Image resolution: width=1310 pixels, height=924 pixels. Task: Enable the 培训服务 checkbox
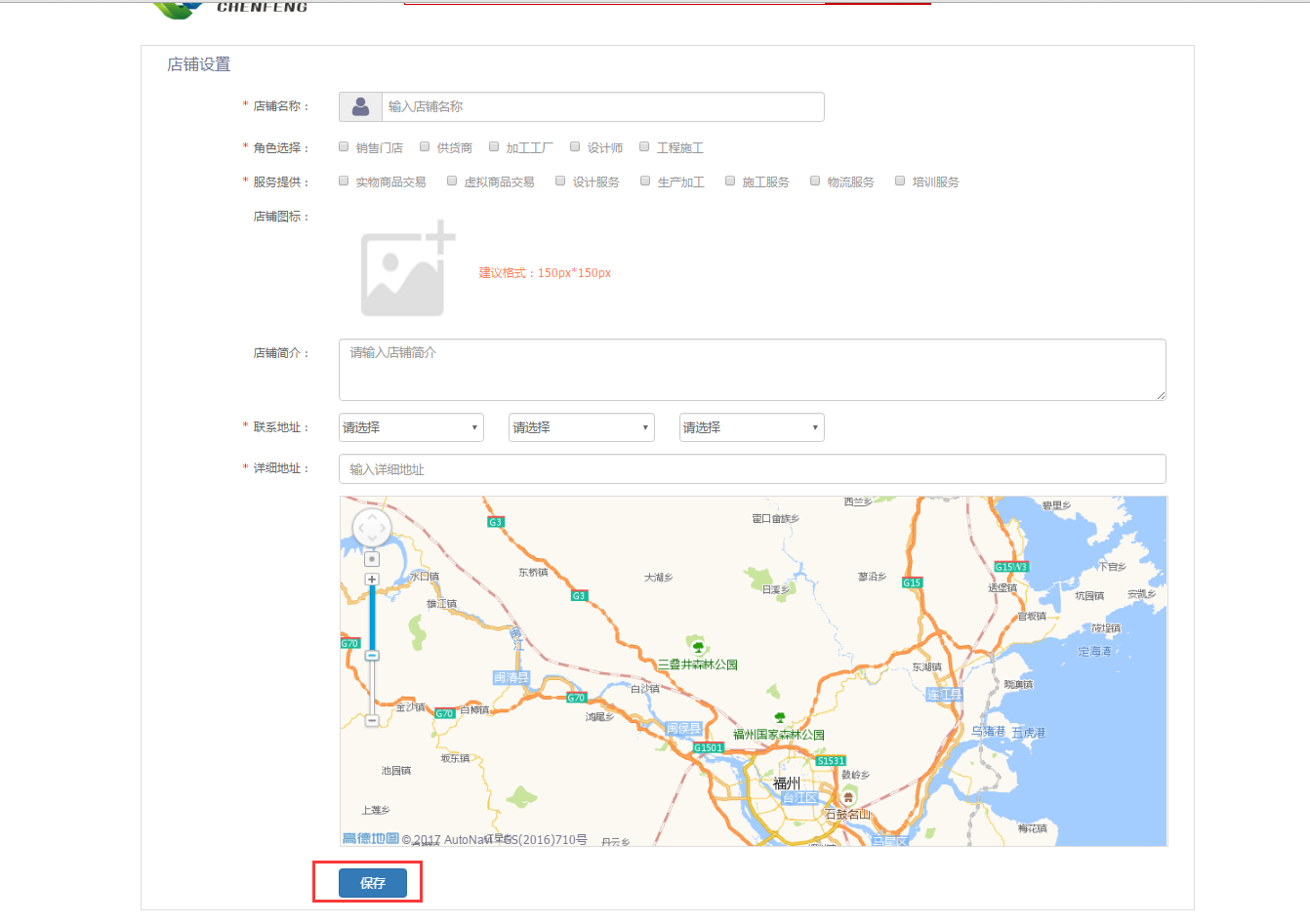click(x=900, y=181)
